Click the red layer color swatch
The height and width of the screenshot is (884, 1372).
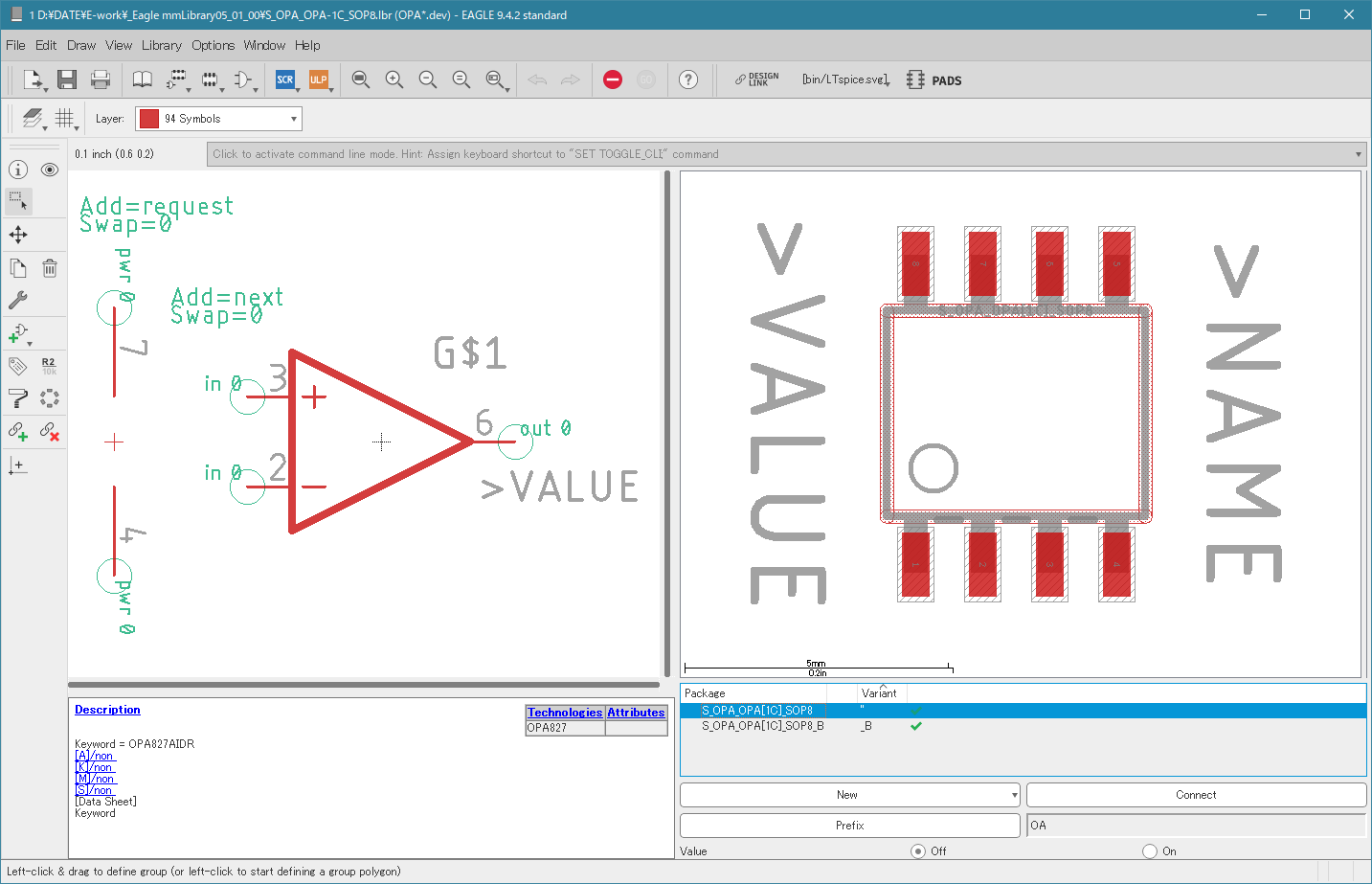[149, 119]
